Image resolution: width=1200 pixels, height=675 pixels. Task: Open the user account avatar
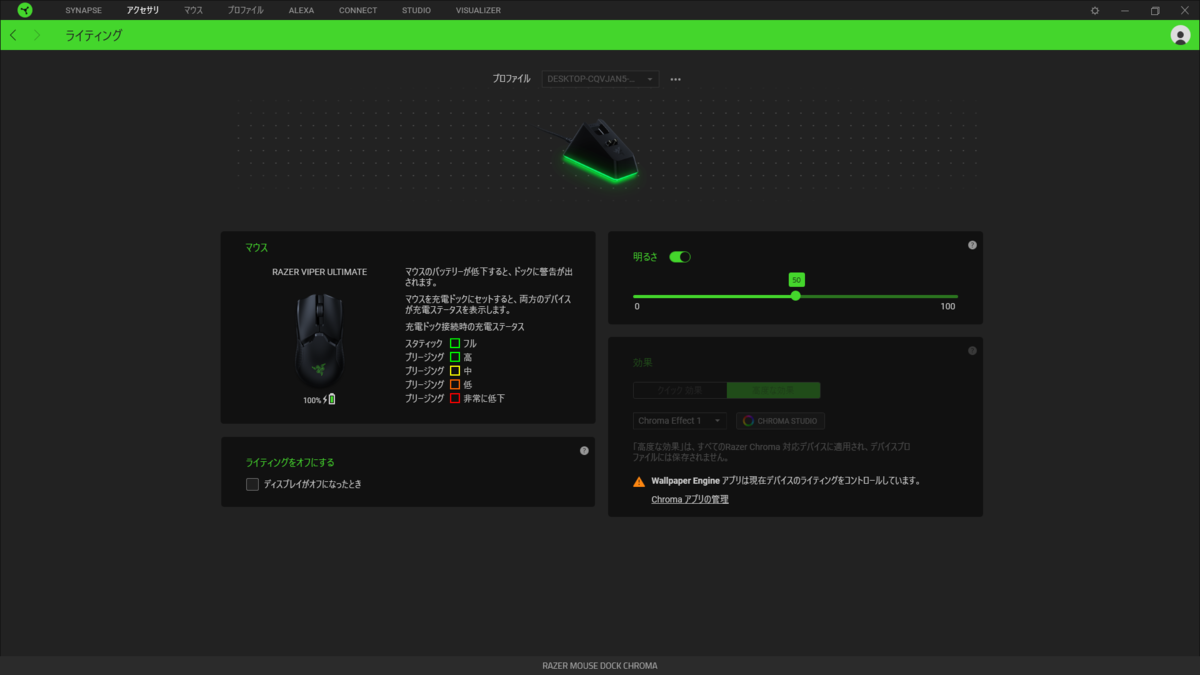1180,35
